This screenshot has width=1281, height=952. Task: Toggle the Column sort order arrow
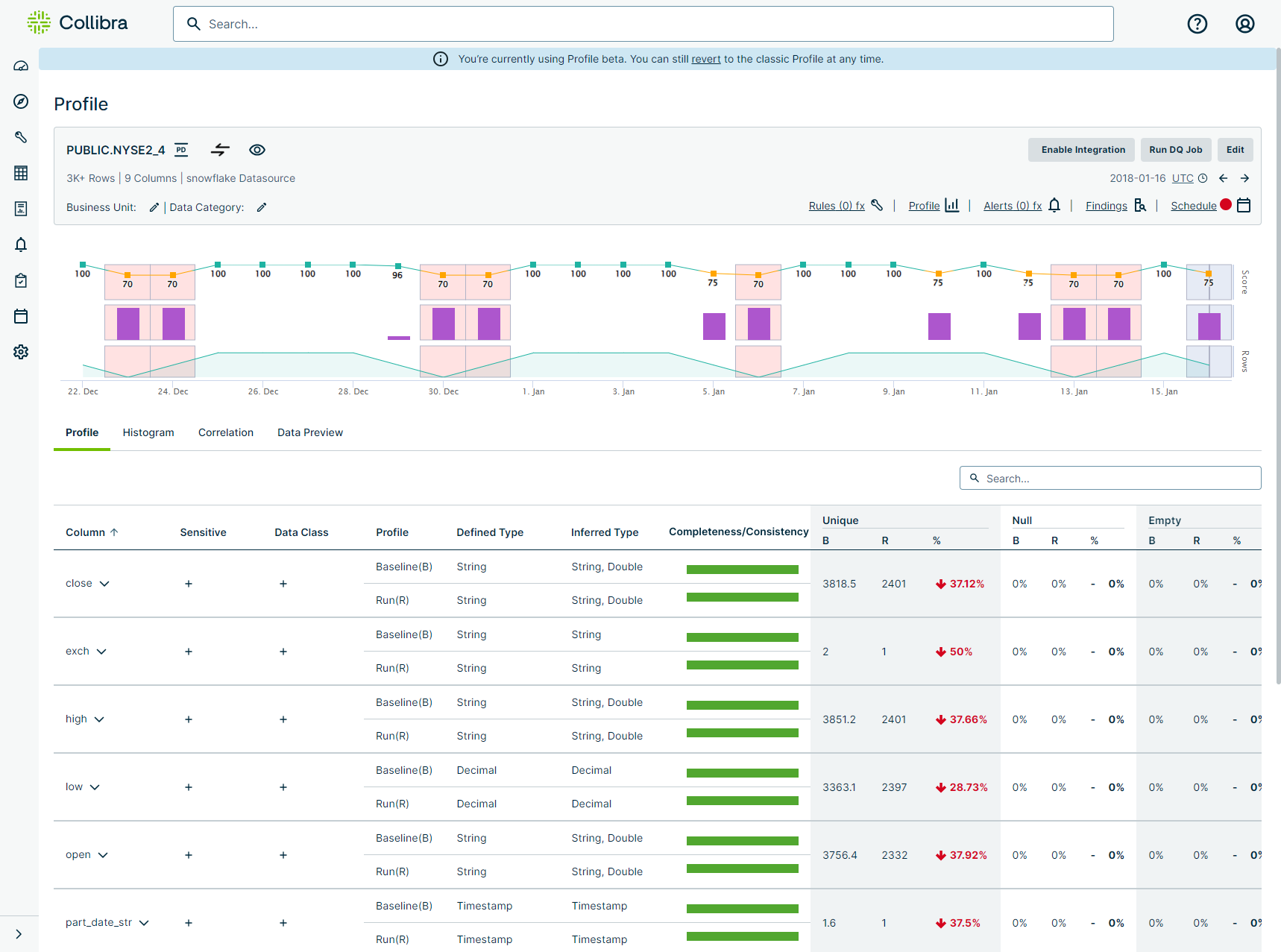(x=114, y=532)
